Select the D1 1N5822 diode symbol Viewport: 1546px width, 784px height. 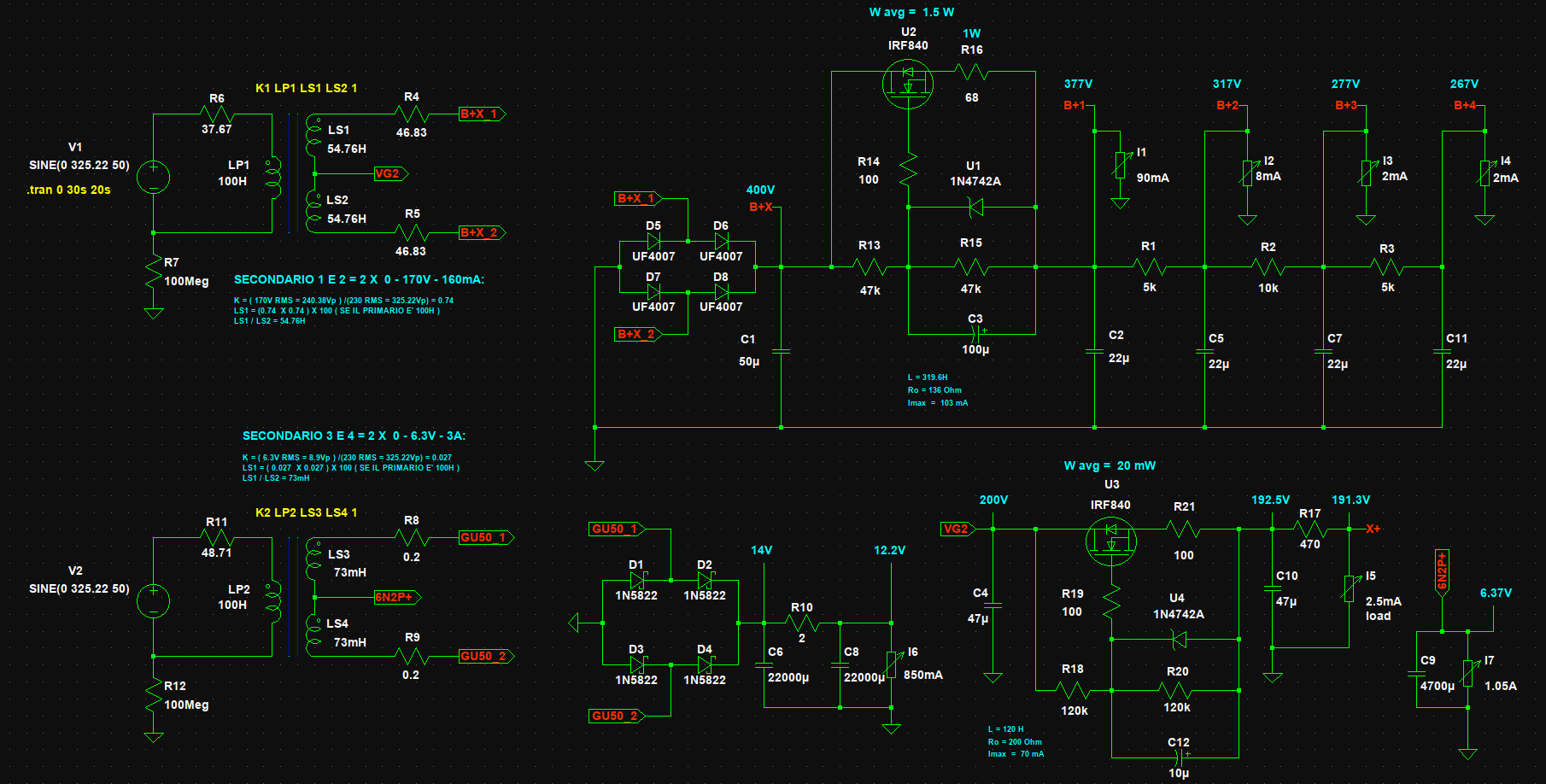[x=636, y=581]
